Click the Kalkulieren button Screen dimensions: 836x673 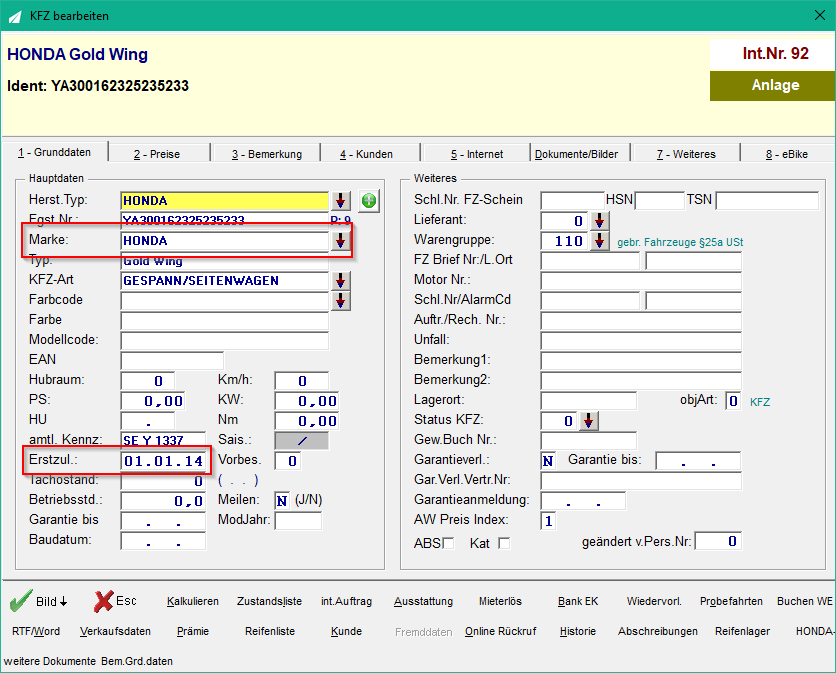(x=192, y=601)
